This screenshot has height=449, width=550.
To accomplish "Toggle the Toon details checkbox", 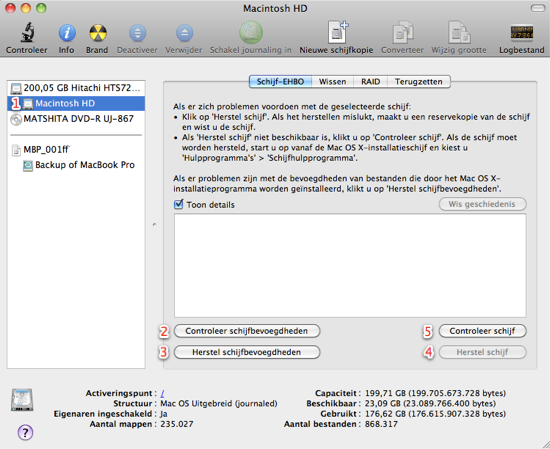I will pos(179,204).
